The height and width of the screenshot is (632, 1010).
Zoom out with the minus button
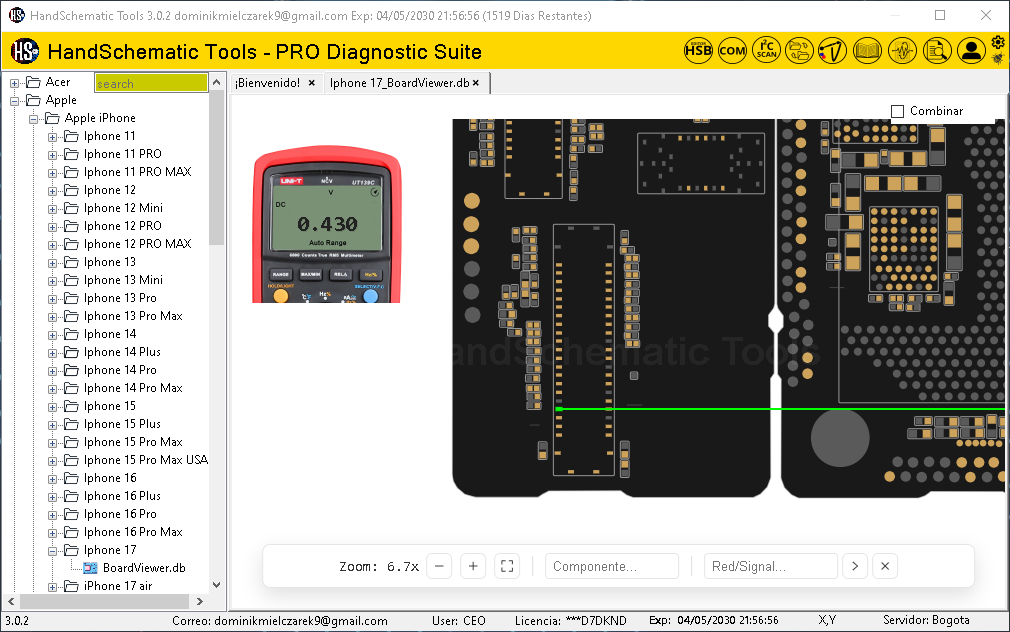pyautogui.click(x=439, y=566)
